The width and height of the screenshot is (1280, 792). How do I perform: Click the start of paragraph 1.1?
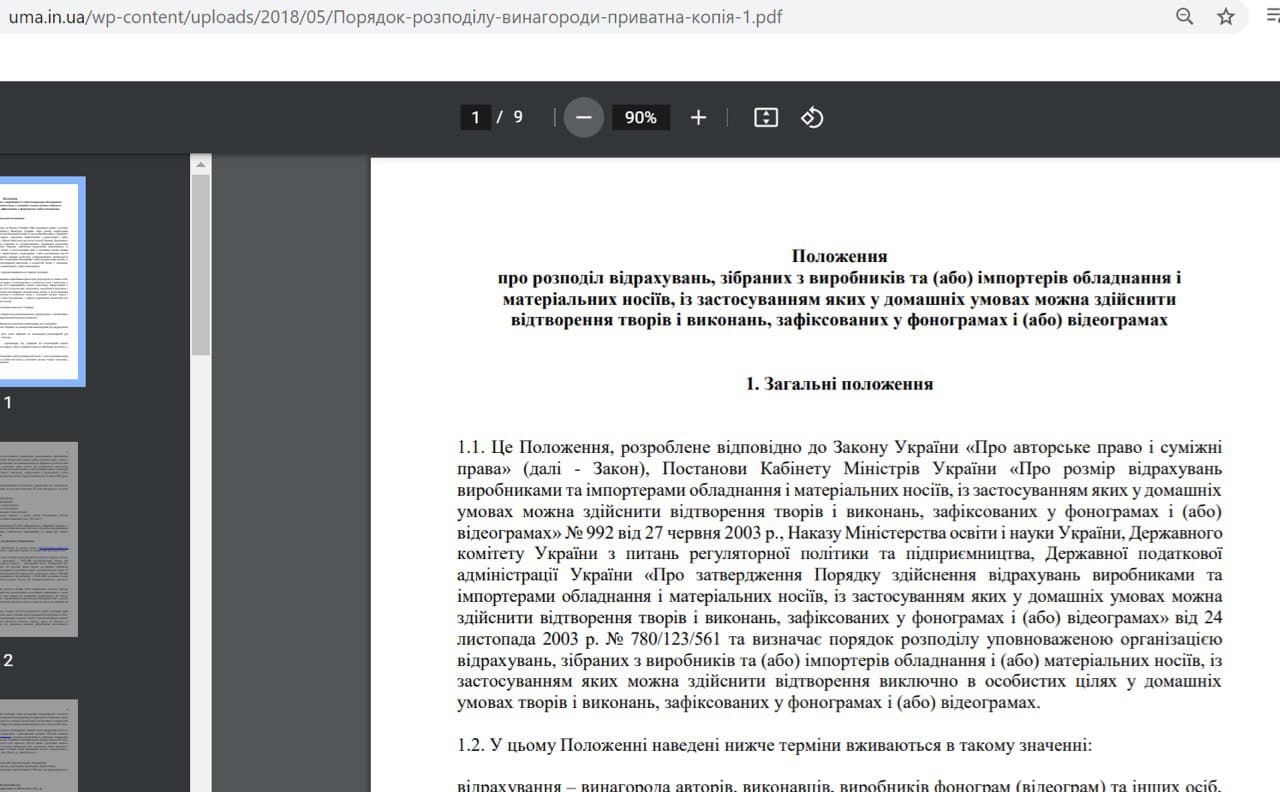pos(472,448)
